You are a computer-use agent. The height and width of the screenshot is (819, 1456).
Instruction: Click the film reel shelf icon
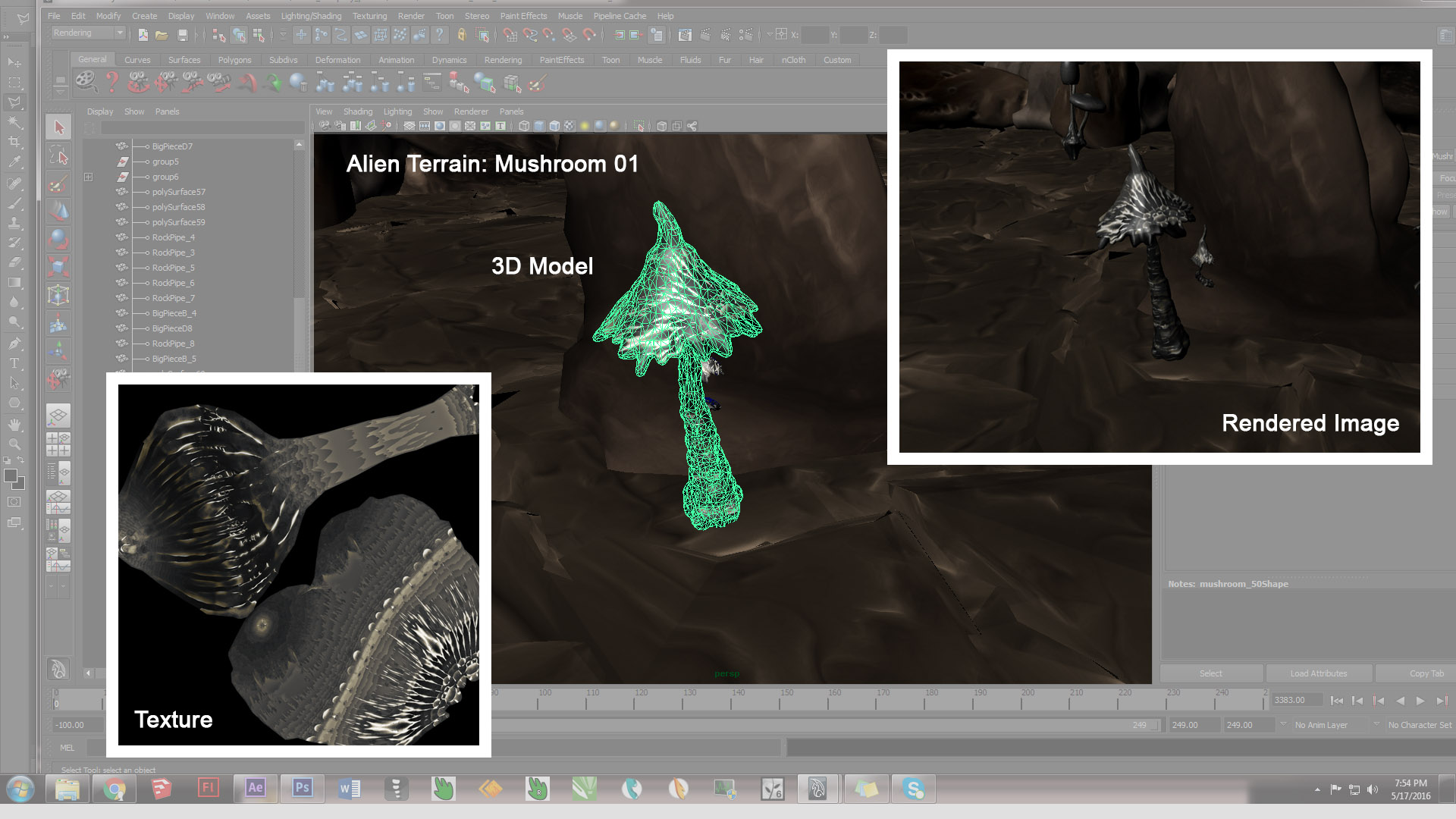[x=86, y=82]
